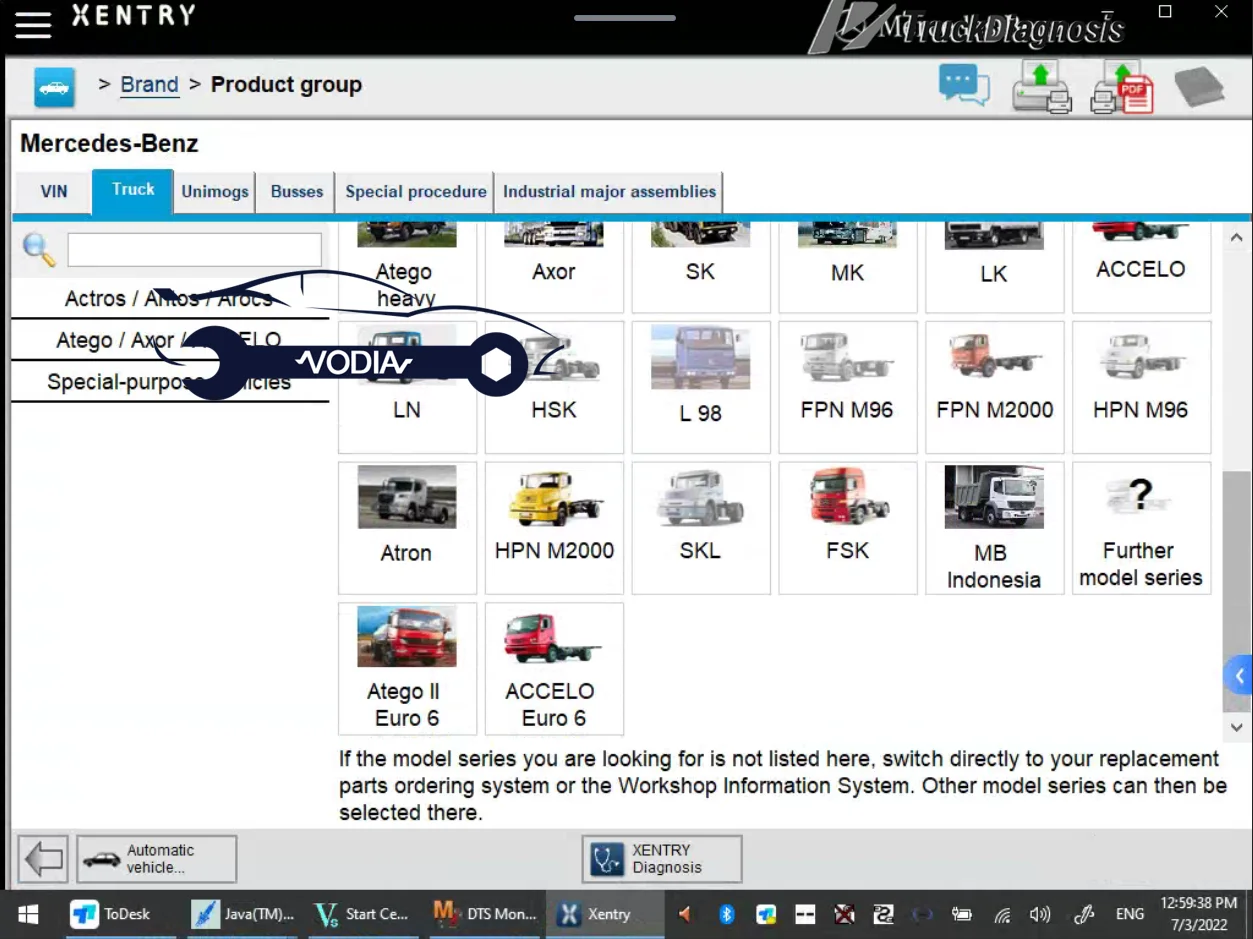1253x939 pixels.
Task: Expand the blue side panel chevron
Action: (x=1239, y=676)
